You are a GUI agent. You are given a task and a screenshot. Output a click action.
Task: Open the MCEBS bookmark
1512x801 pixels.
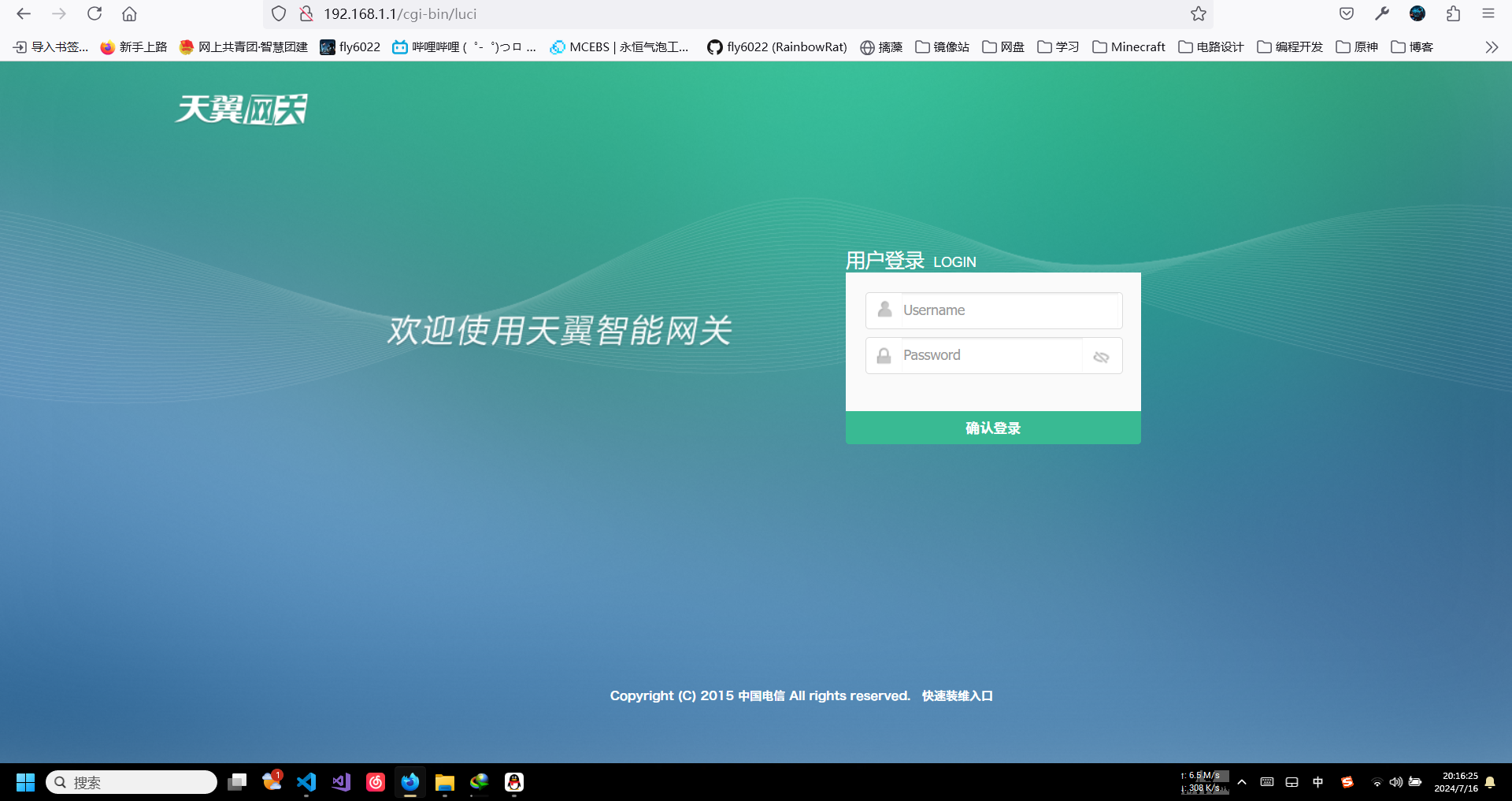(619, 47)
